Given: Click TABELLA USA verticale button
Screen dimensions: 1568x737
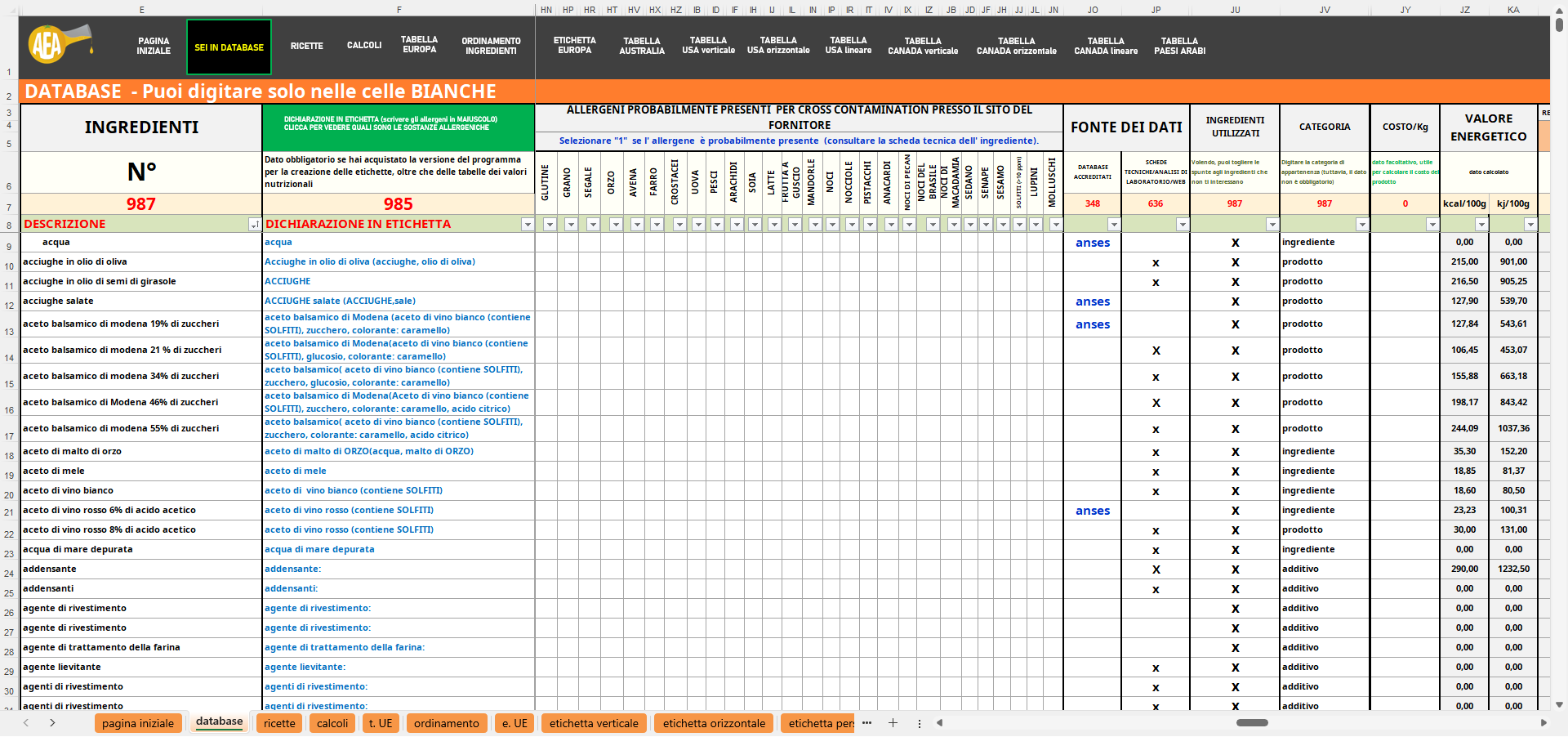Looking at the screenshot, I should click(x=708, y=45).
